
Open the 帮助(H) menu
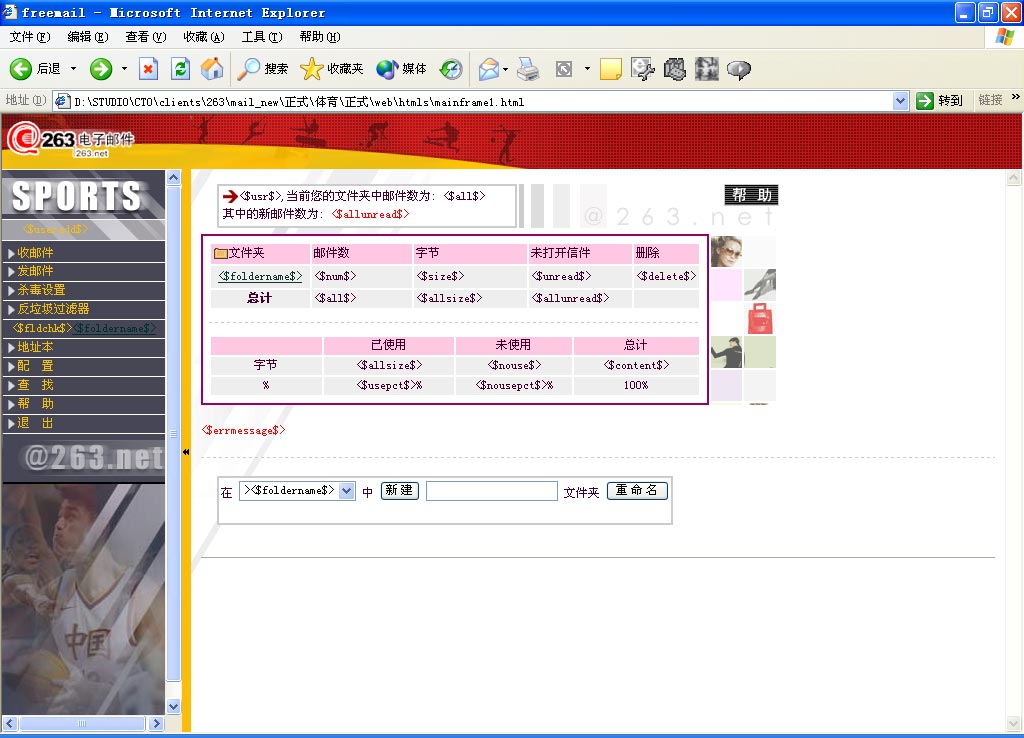(x=320, y=37)
